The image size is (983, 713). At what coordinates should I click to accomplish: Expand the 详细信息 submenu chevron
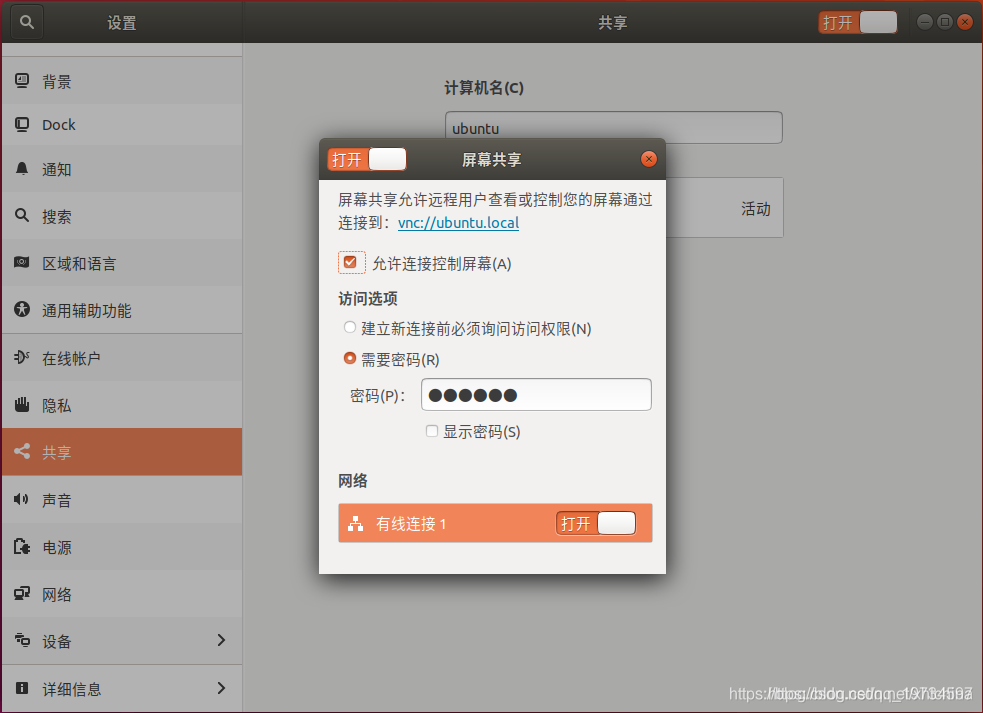221,688
